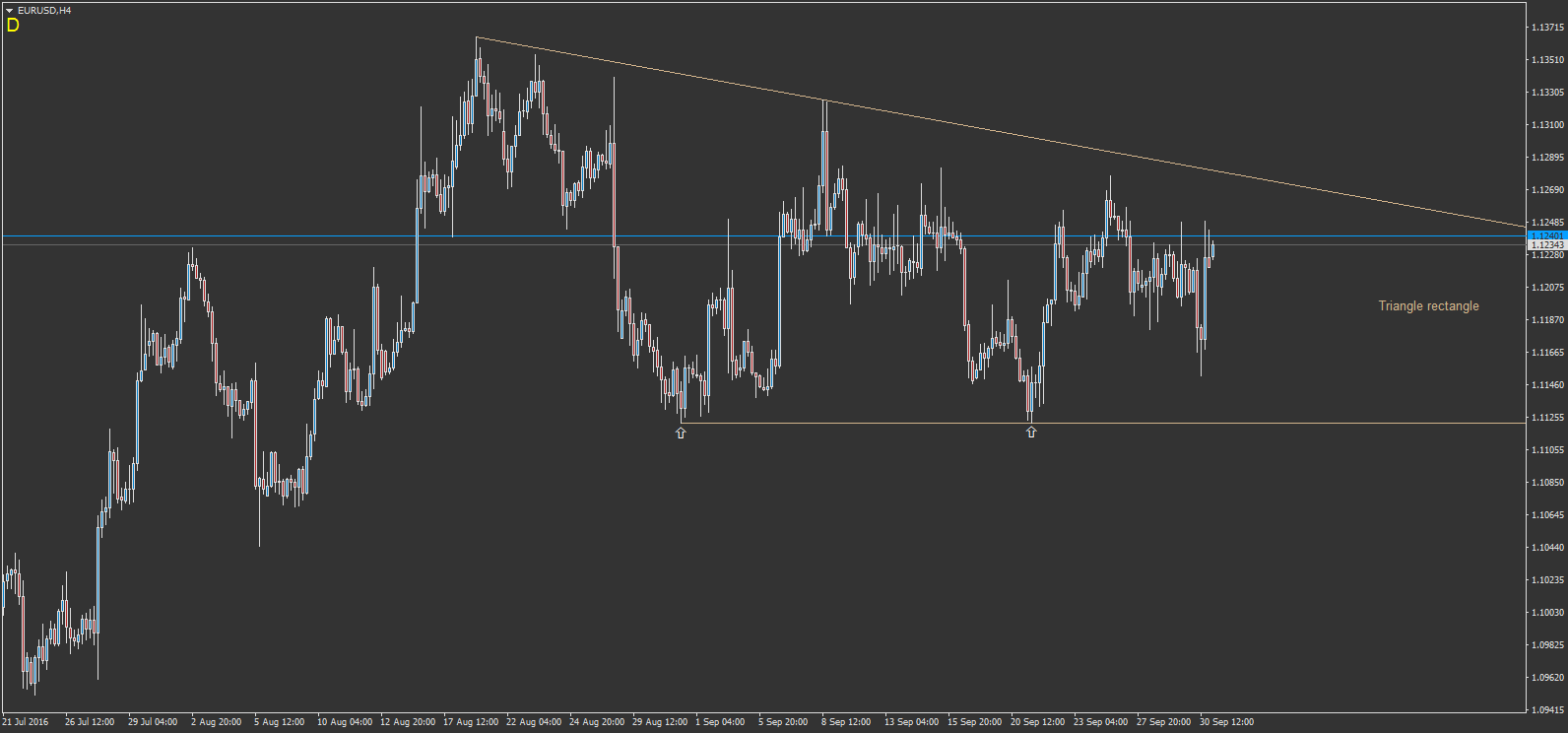
Task: Click the blue 1.12401 price tag
Action: [1547, 235]
